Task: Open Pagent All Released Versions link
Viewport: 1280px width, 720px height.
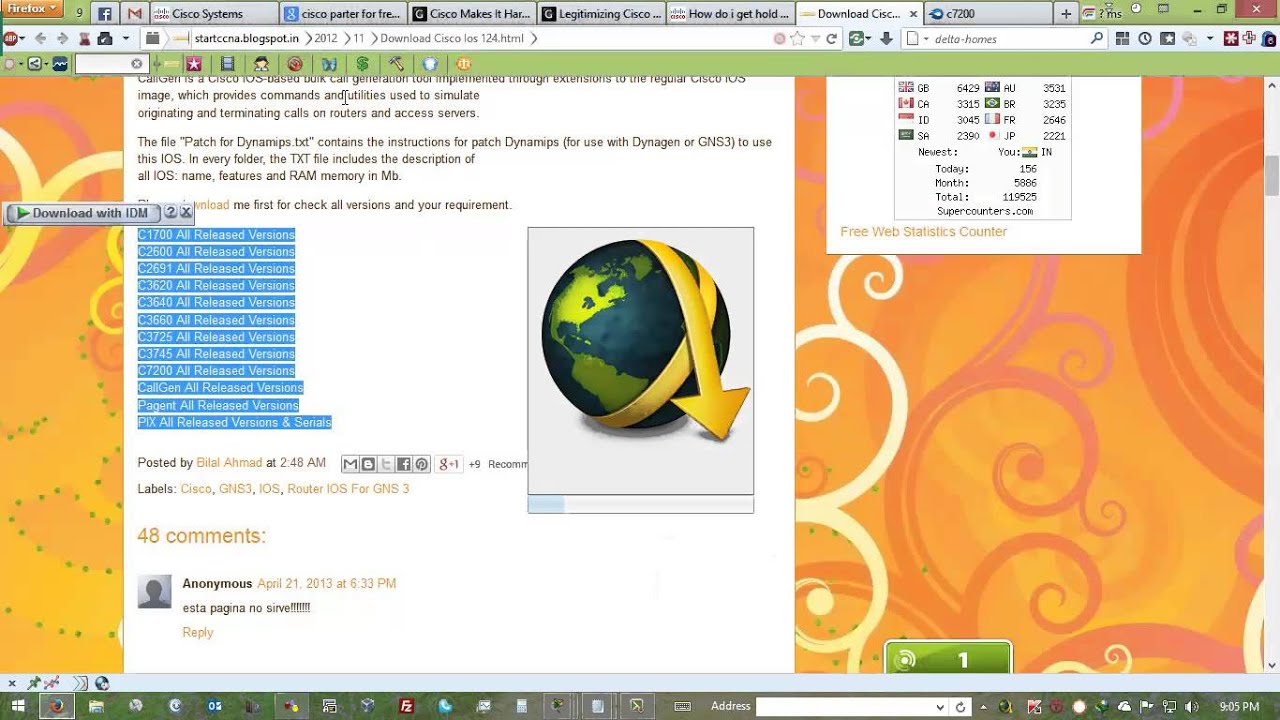Action: point(218,405)
